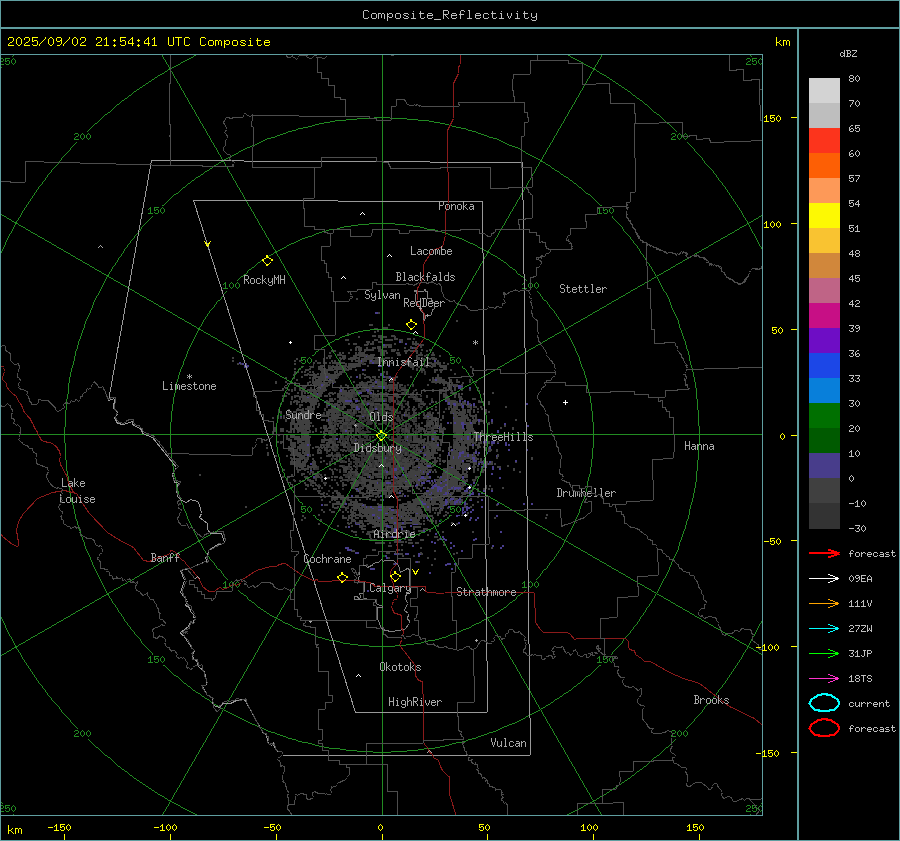Click the Calgary city label
Viewport: 900px width, 841px height.
click(x=390, y=588)
